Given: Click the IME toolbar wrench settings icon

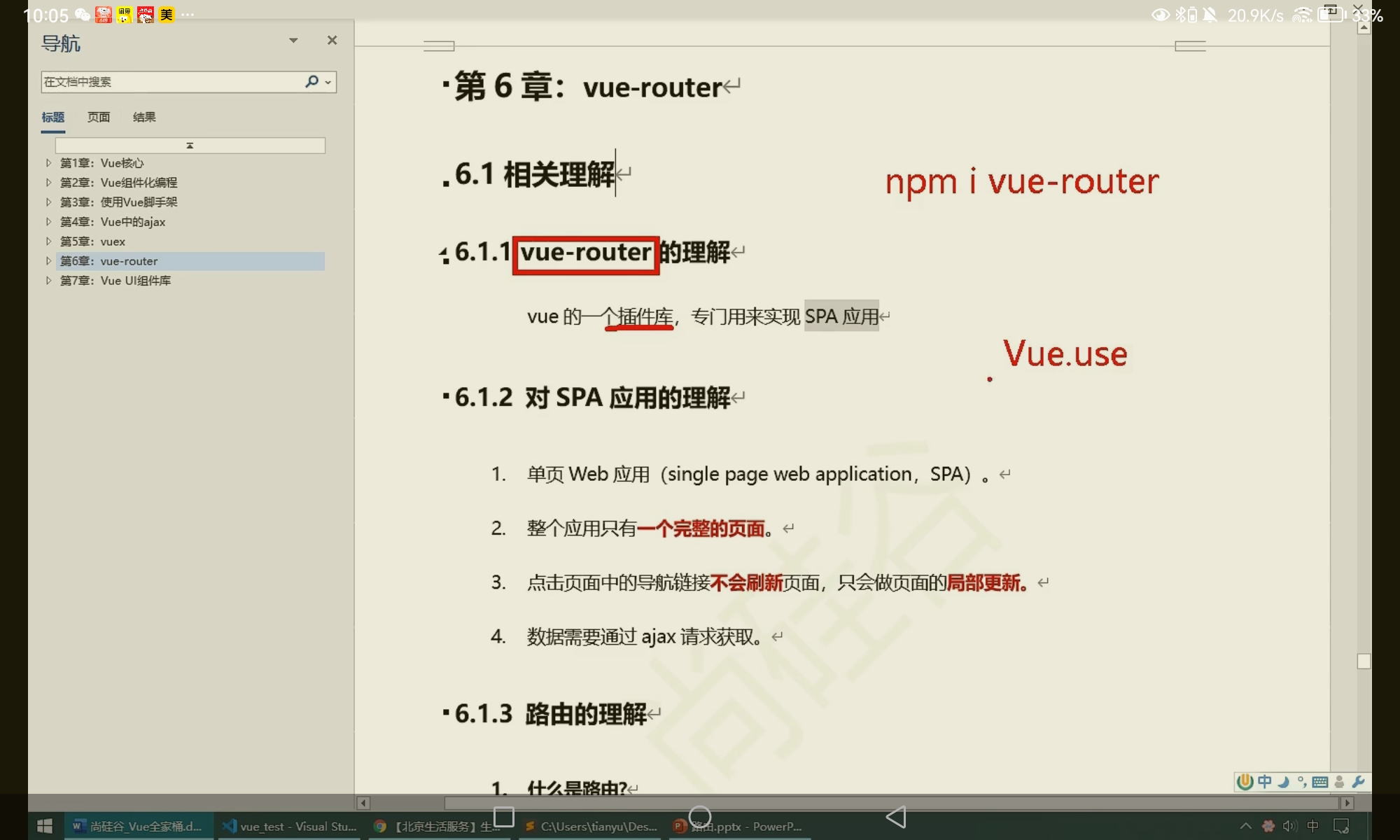Looking at the screenshot, I should point(1358,782).
